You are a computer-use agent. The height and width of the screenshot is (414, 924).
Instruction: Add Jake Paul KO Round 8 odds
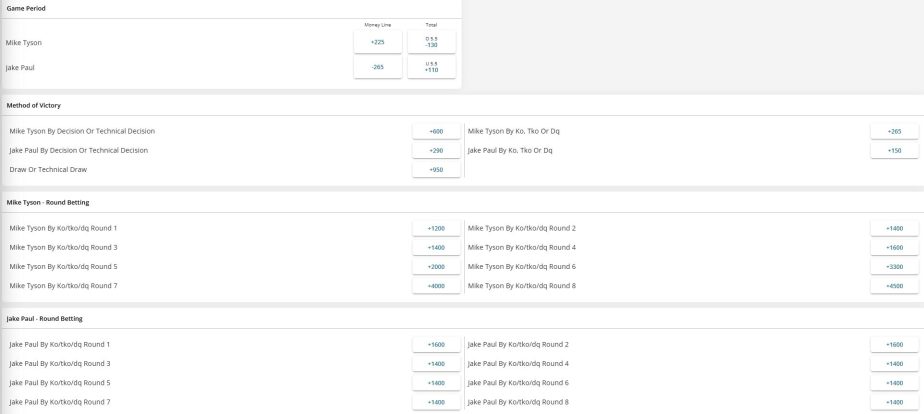(894, 402)
